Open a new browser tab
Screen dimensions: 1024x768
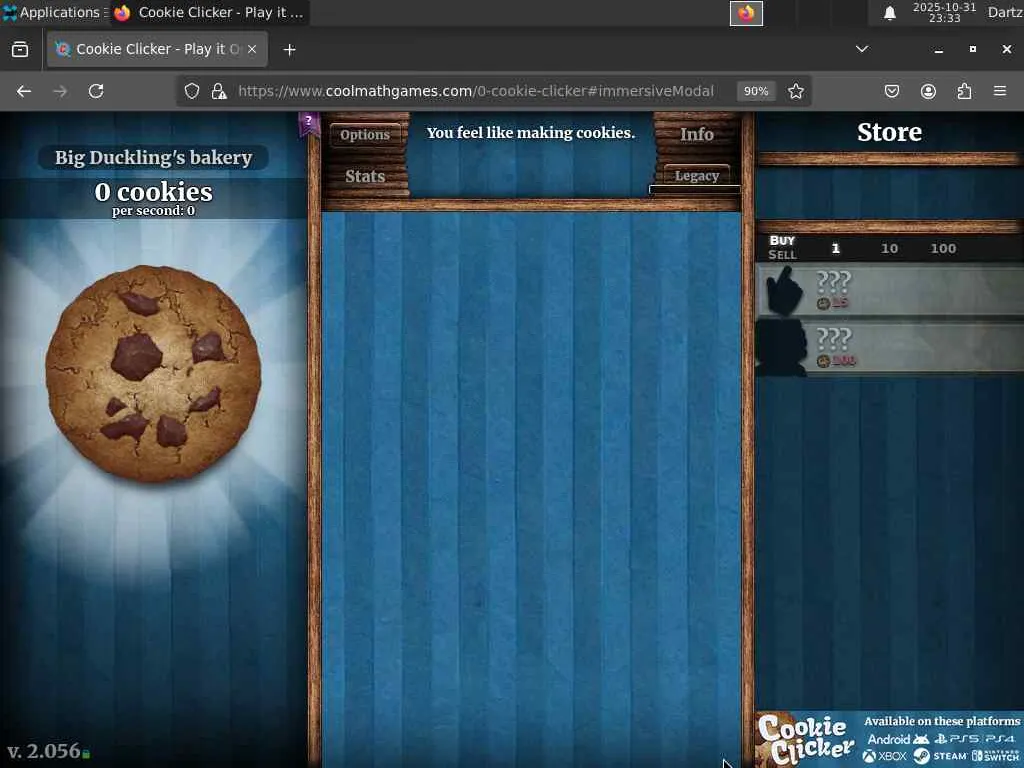(x=289, y=50)
